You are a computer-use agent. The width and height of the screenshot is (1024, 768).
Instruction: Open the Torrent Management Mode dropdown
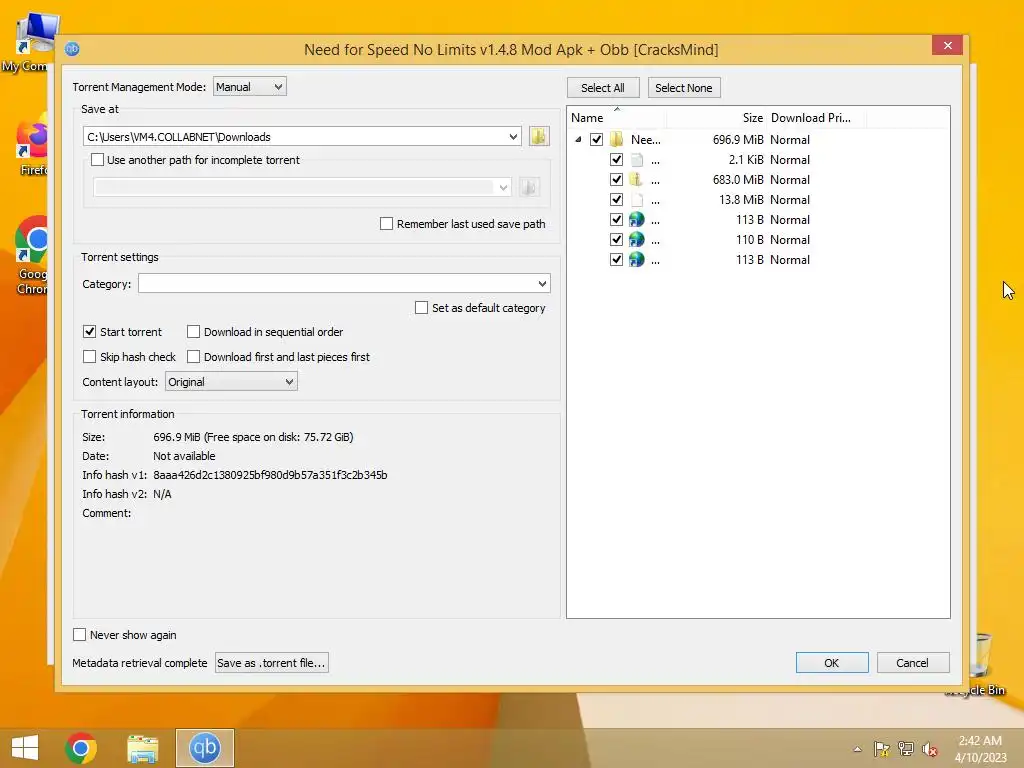click(249, 87)
